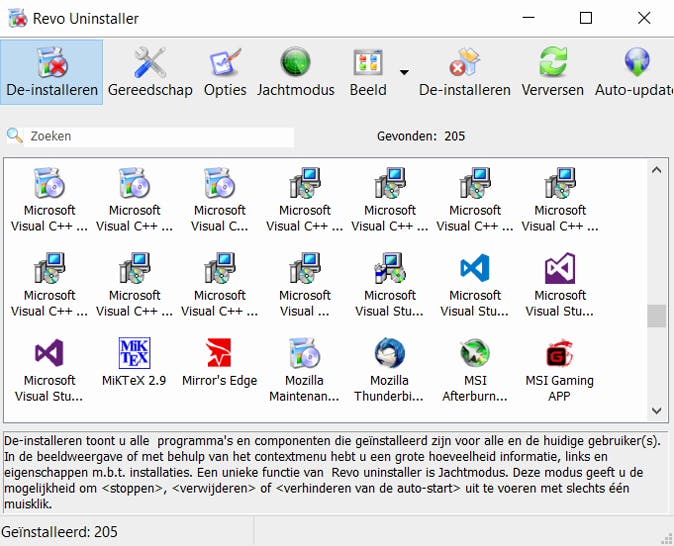Click the magnifying glass search icon
Image resolution: width=674 pixels, height=546 pixels.
coord(14,135)
